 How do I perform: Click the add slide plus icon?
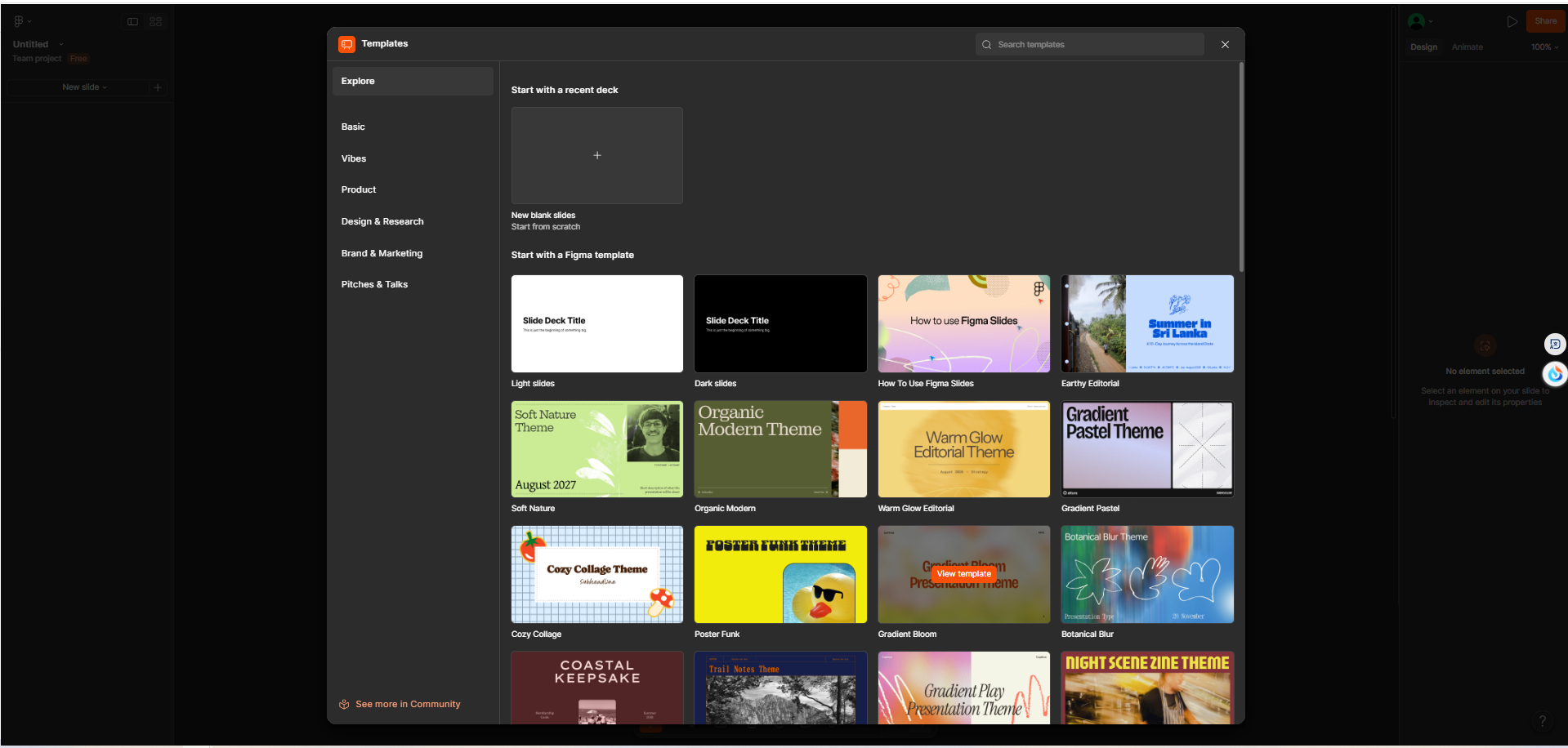158,87
